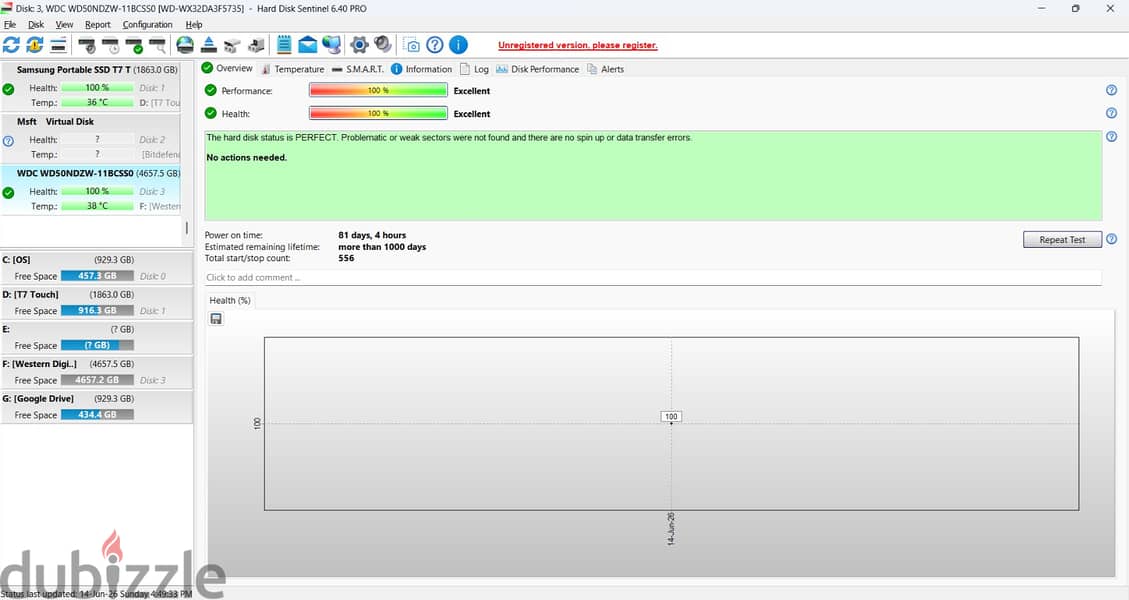This screenshot has height=600, width=1129.
Task: Switch to the S.M.A.R.T. tab
Action: (x=358, y=69)
